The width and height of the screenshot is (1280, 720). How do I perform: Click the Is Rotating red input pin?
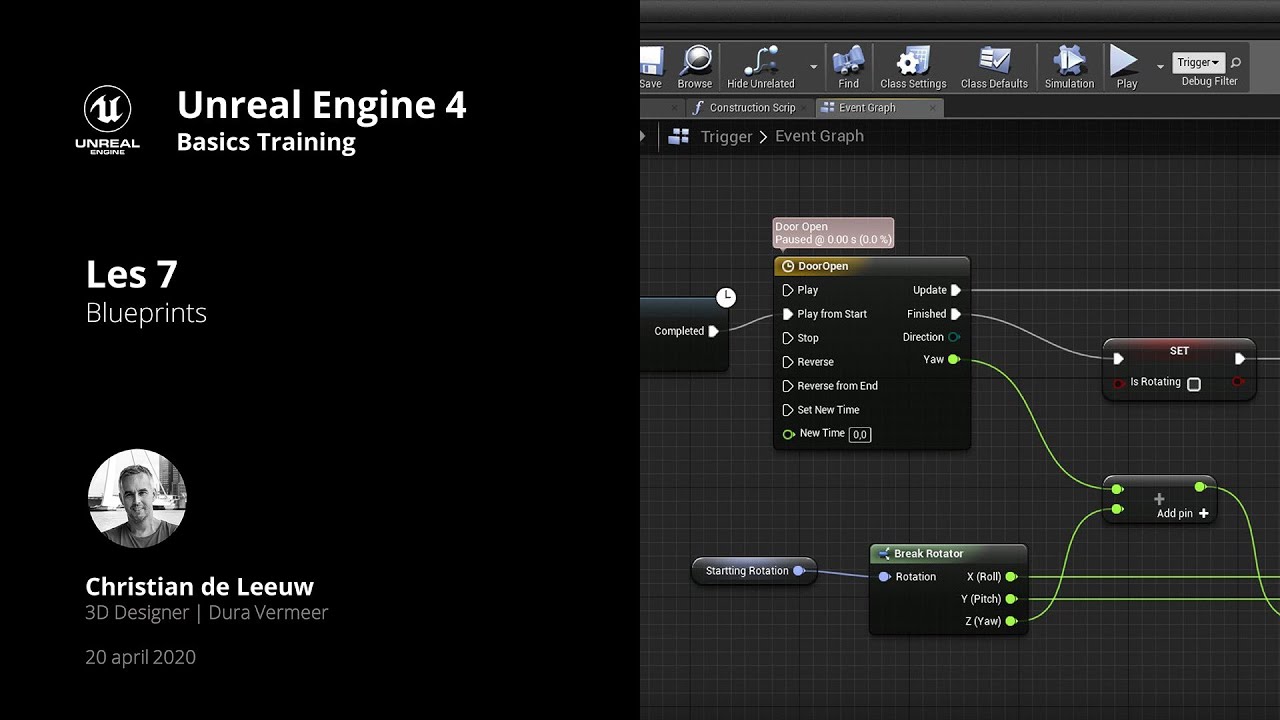[1118, 383]
